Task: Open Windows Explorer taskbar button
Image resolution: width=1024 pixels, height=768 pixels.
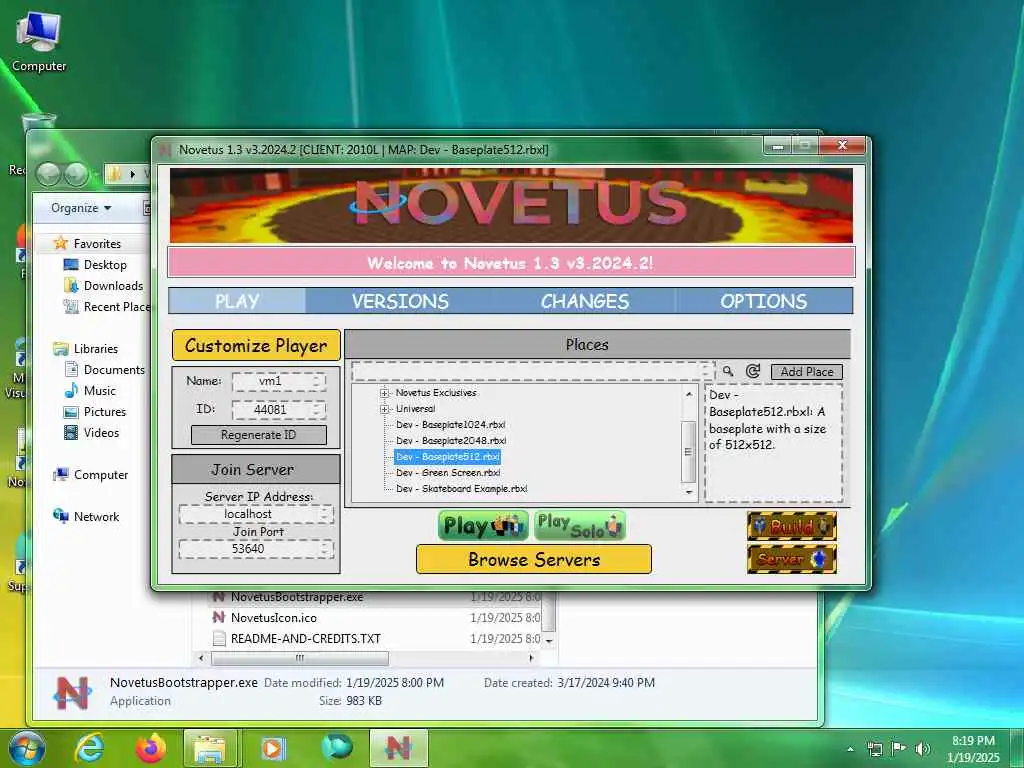Action: pyautogui.click(x=210, y=748)
